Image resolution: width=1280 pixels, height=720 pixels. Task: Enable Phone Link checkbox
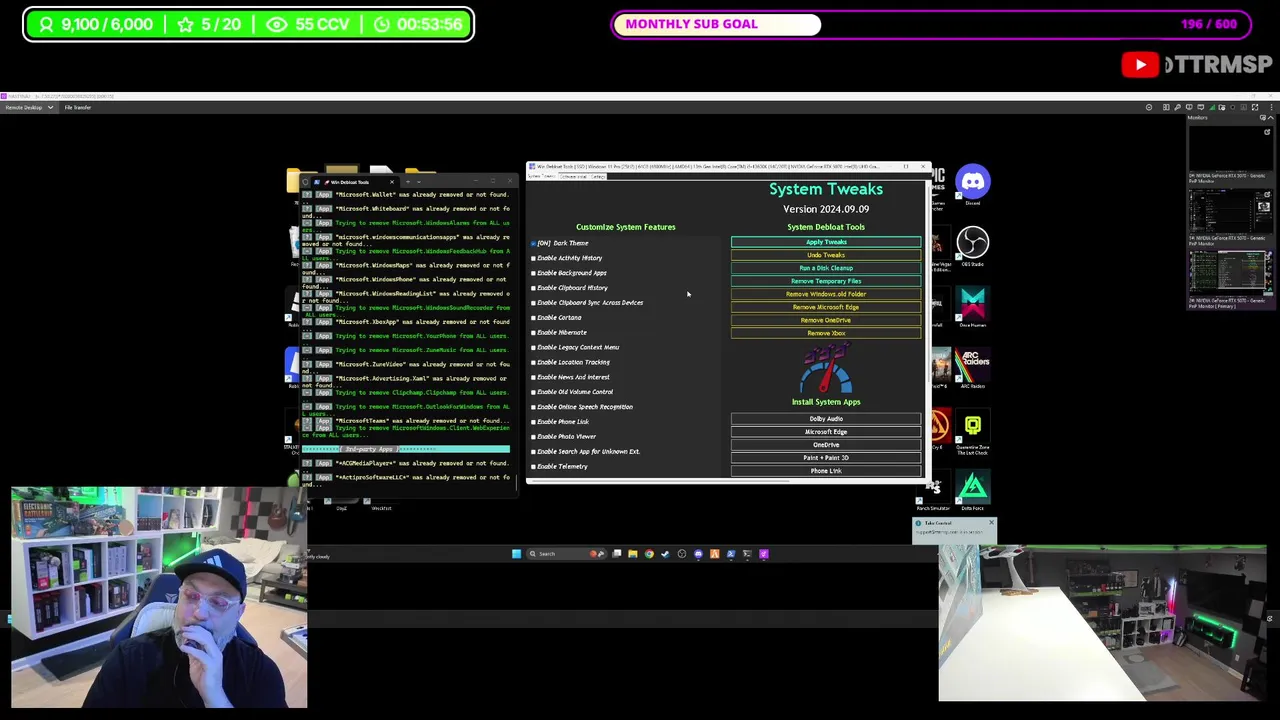tap(533, 422)
